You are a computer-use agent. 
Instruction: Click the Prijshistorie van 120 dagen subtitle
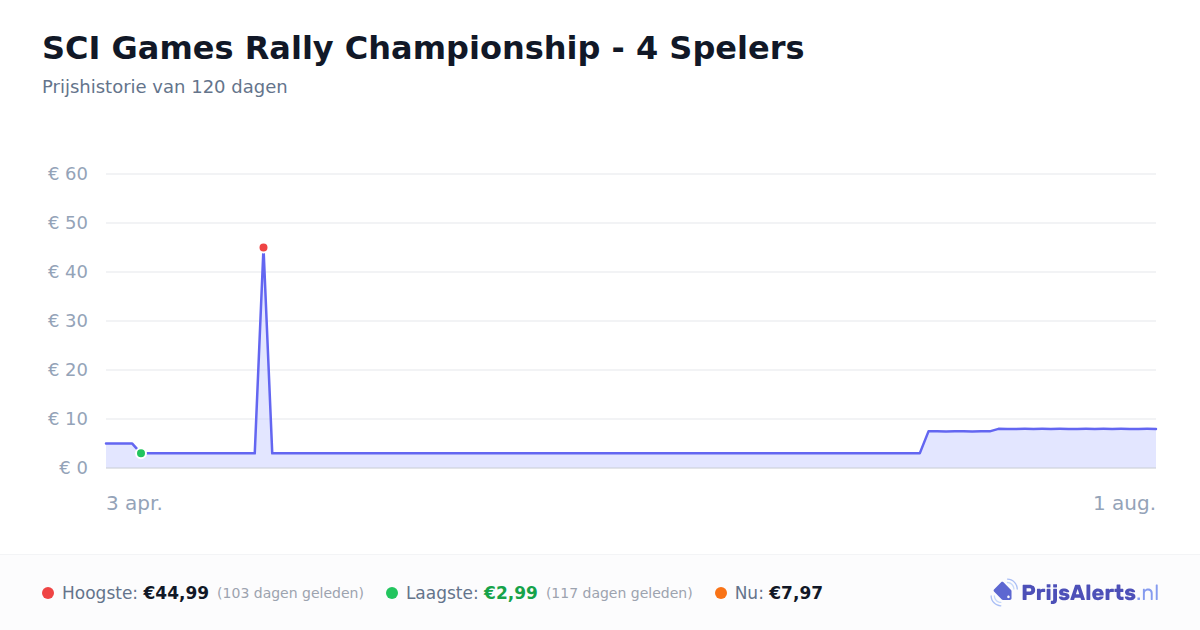[165, 87]
